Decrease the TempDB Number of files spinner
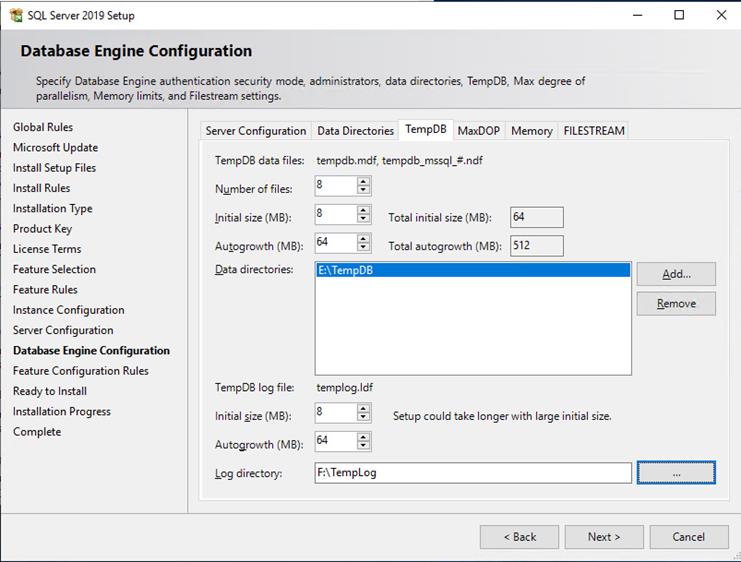This screenshot has width=741, height=562. coord(363,190)
